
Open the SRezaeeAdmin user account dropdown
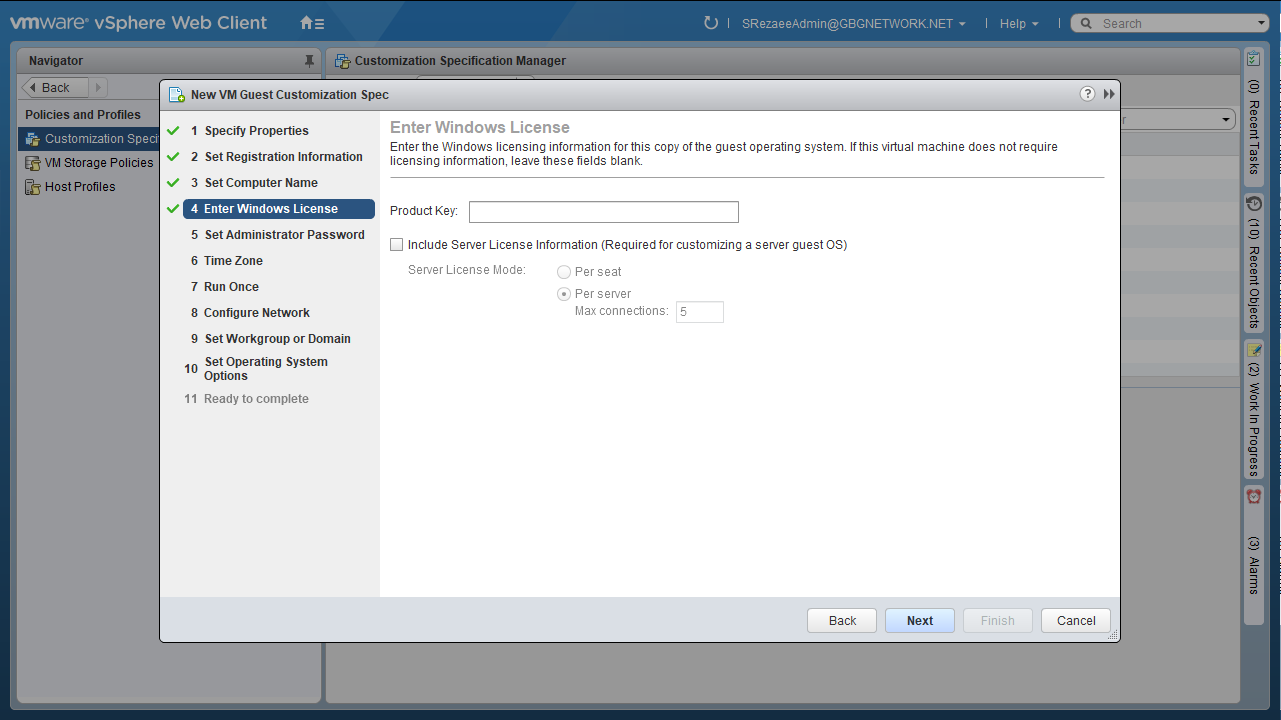point(853,24)
